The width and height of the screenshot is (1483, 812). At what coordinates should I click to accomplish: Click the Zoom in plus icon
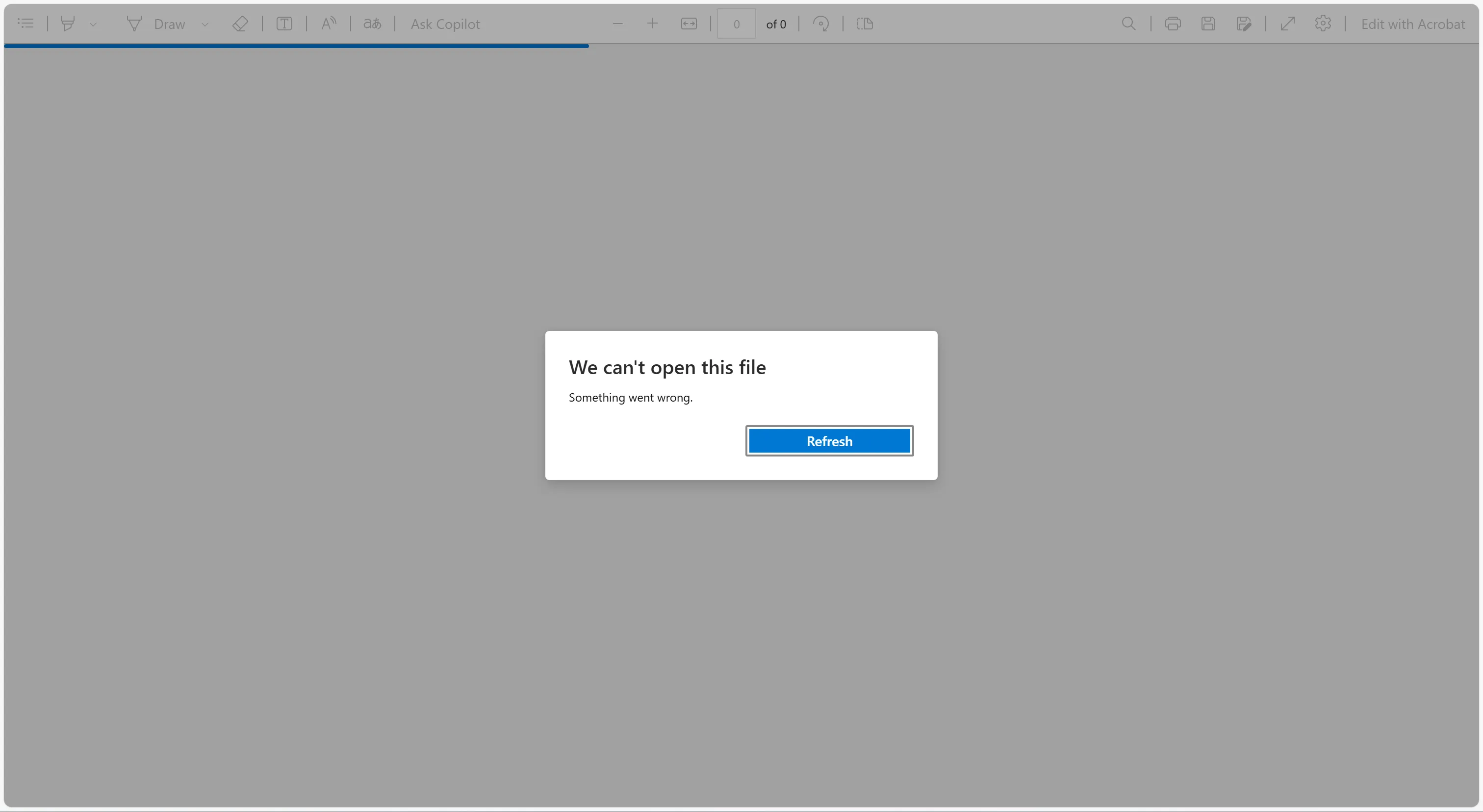point(652,24)
